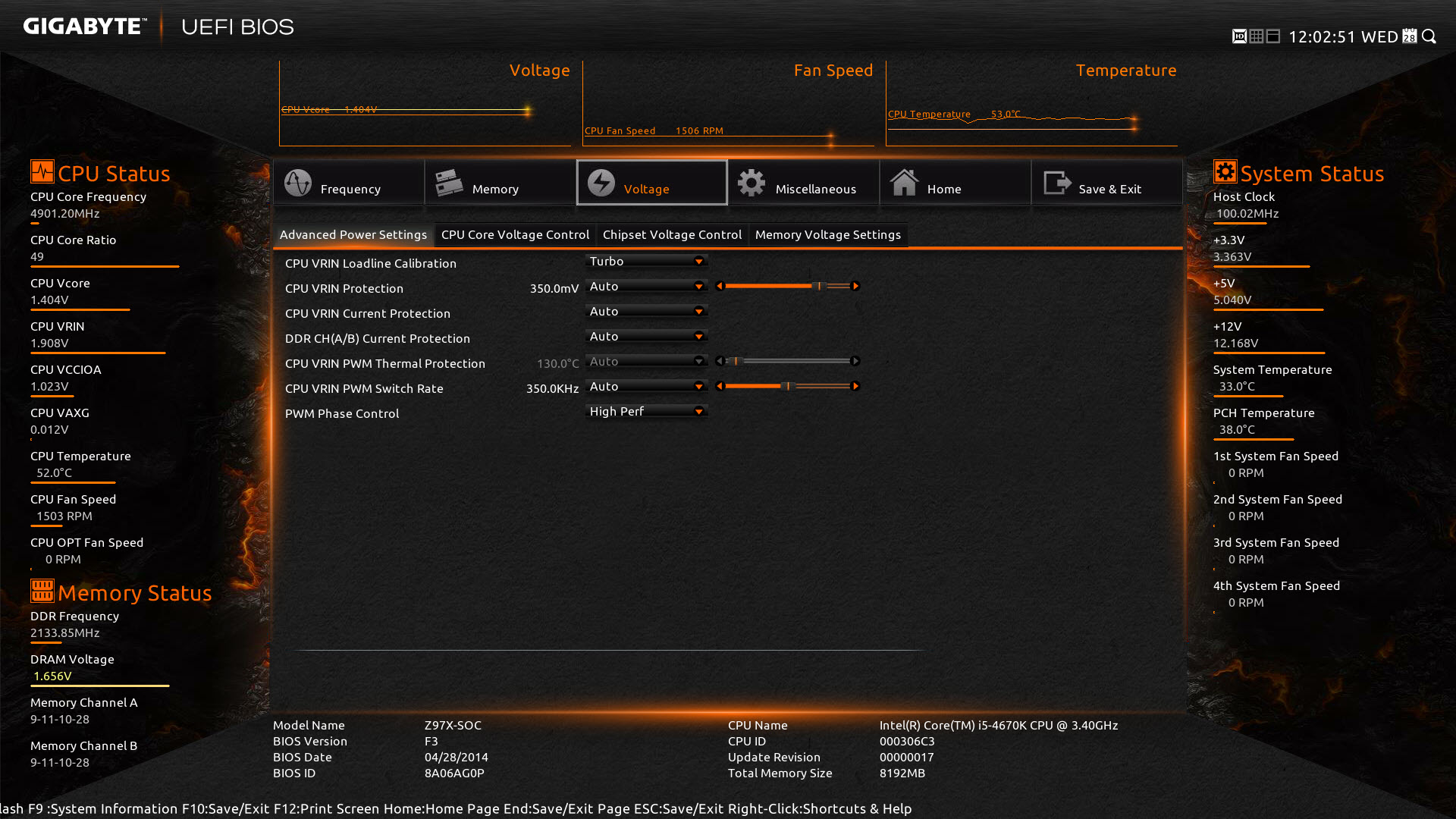Click the CPU Vcore 1.404V reading
Viewport: 1456px width, 819px height.
pyautogui.click(x=49, y=300)
